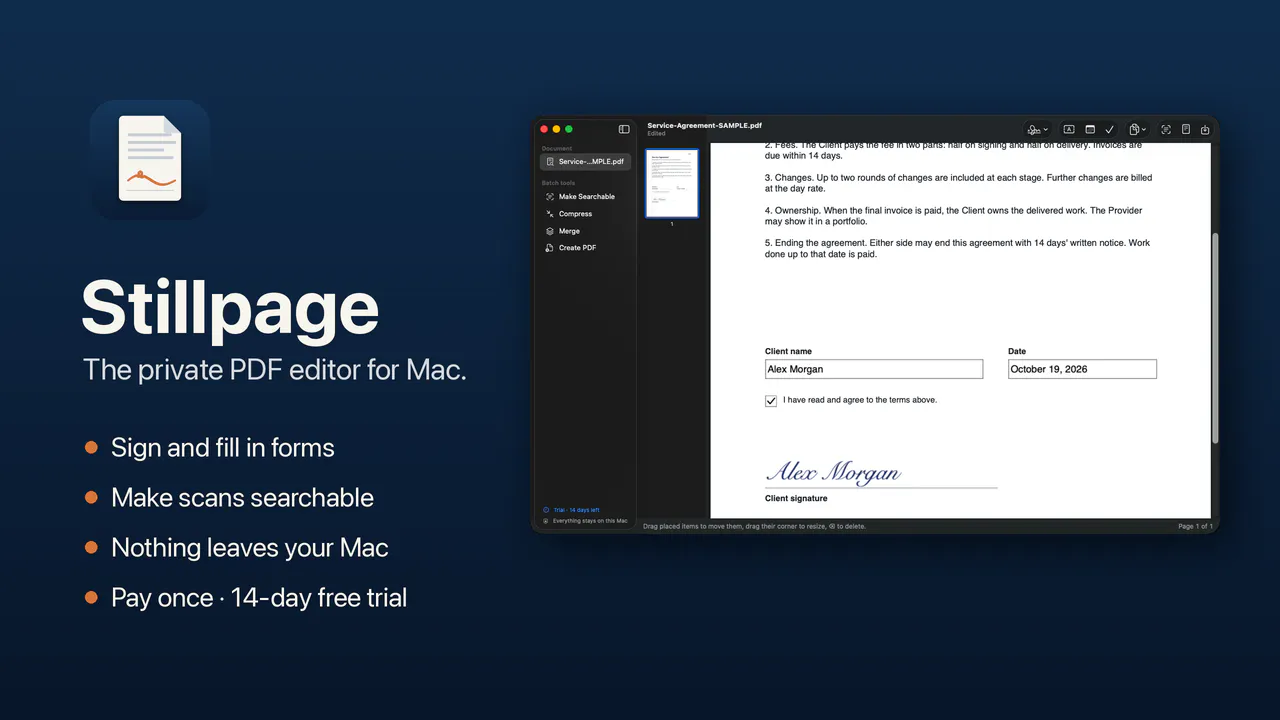Click the 'Batch tools' sidebar heading
Viewport: 1280px width, 720px height.
tap(558, 183)
